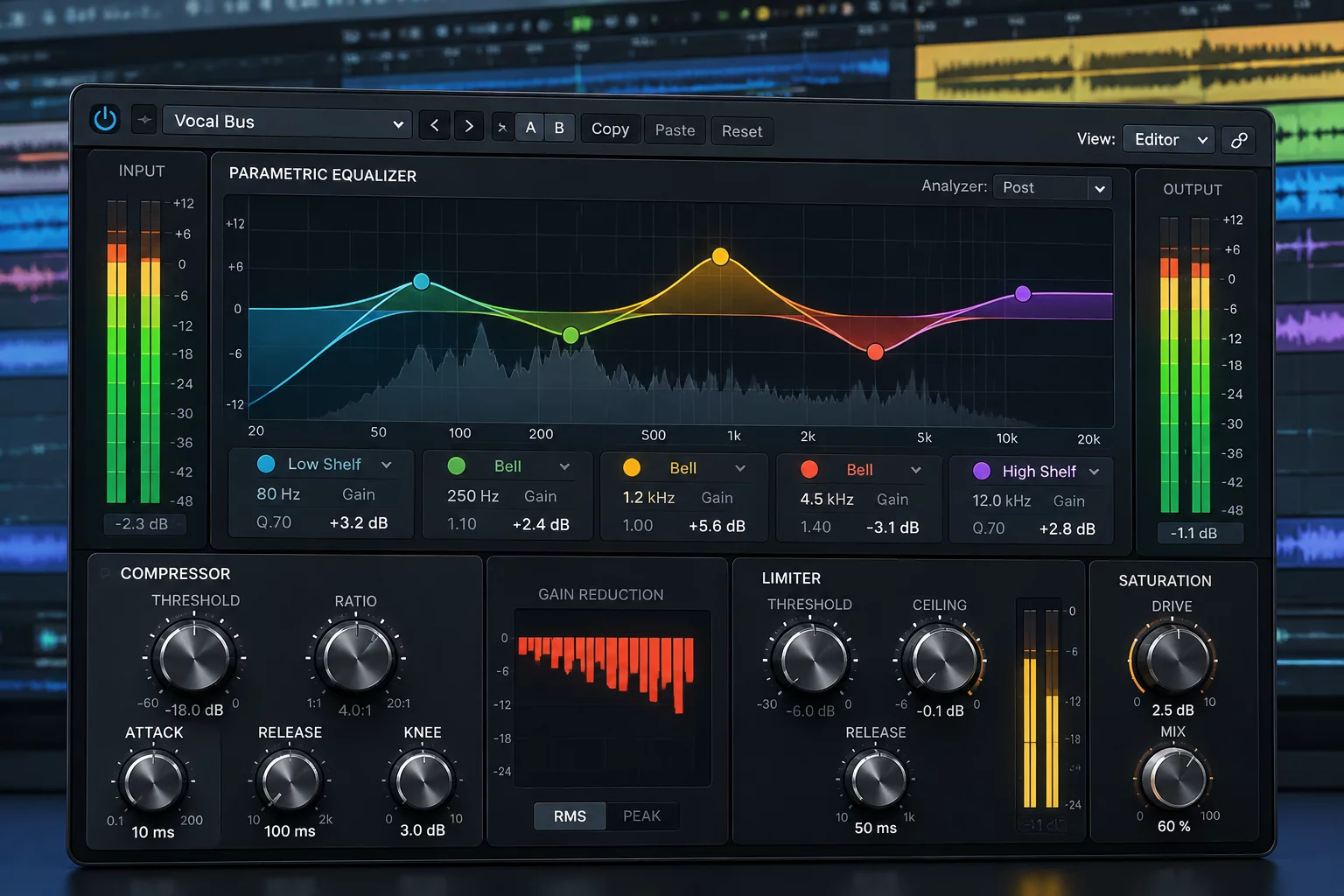The image size is (1344, 896).
Task: Click the compressor Threshold knob
Action: click(193, 656)
